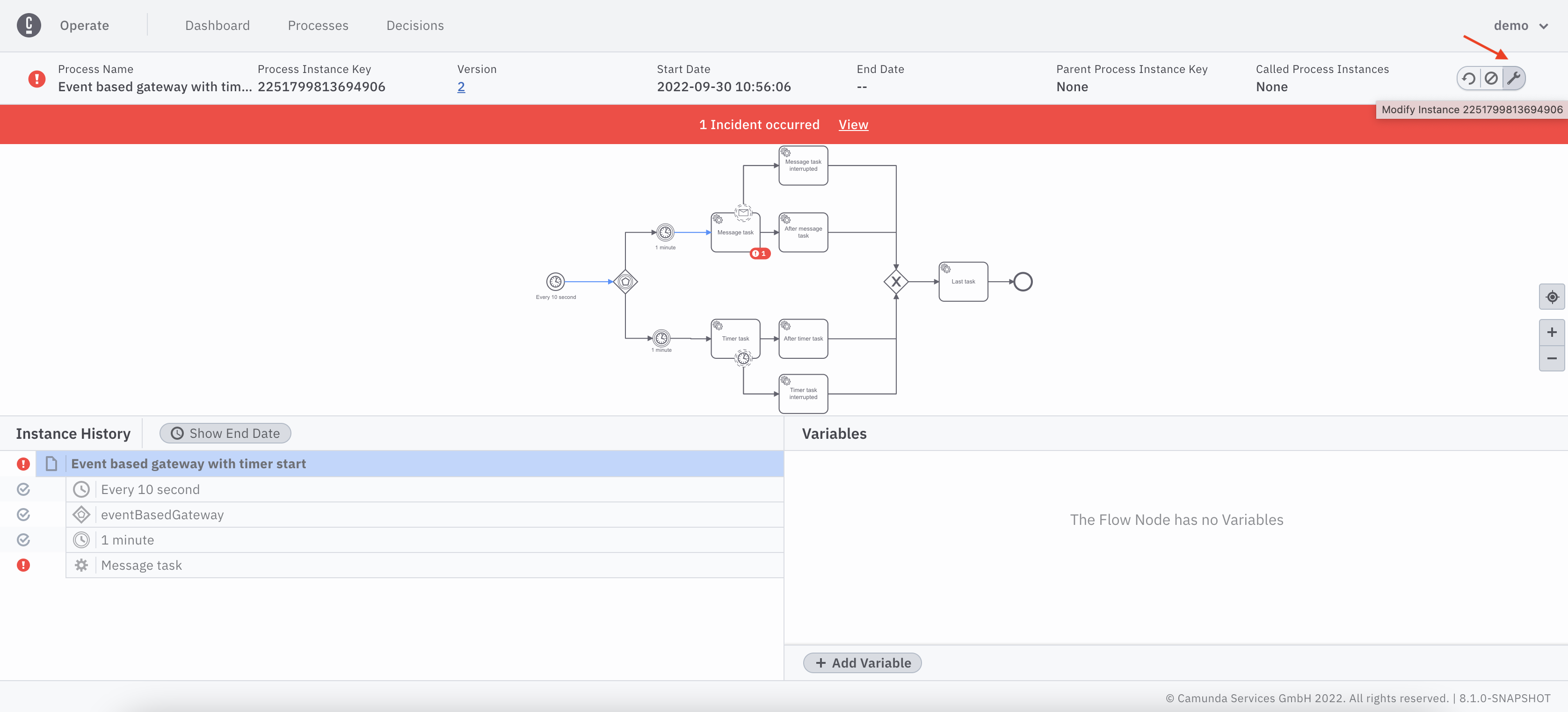Open version 2 link
The height and width of the screenshot is (712, 1568).
tap(461, 87)
